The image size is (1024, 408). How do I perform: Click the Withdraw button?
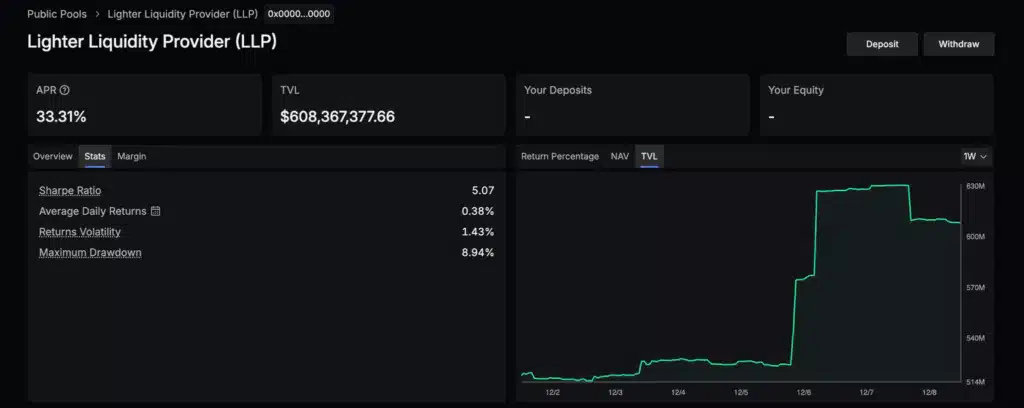tap(958, 44)
